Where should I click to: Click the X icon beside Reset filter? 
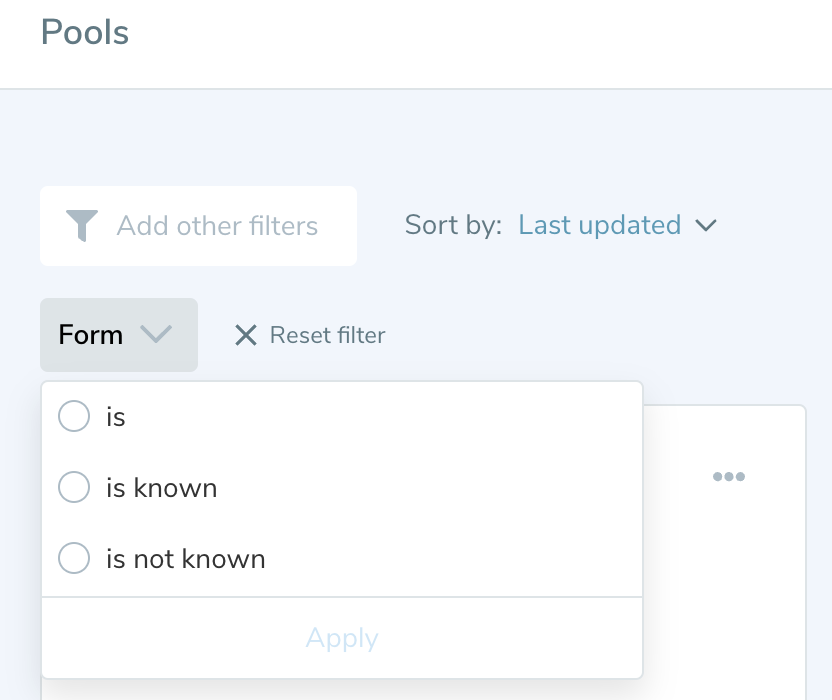click(245, 335)
